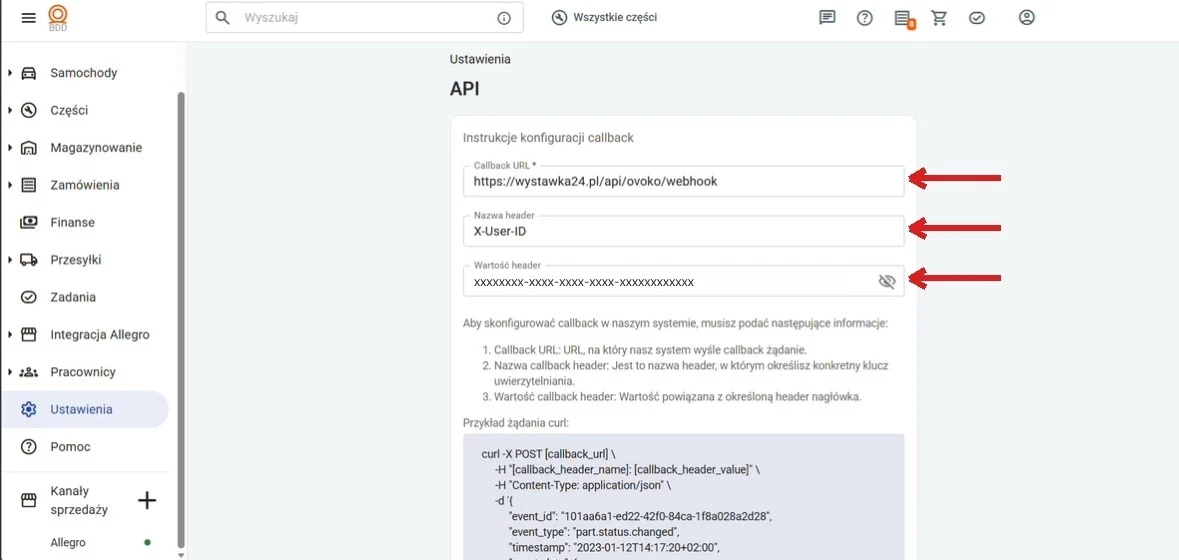Click the Pracownicy people icon
This screenshot has height=560, width=1179.
click(29, 372)
